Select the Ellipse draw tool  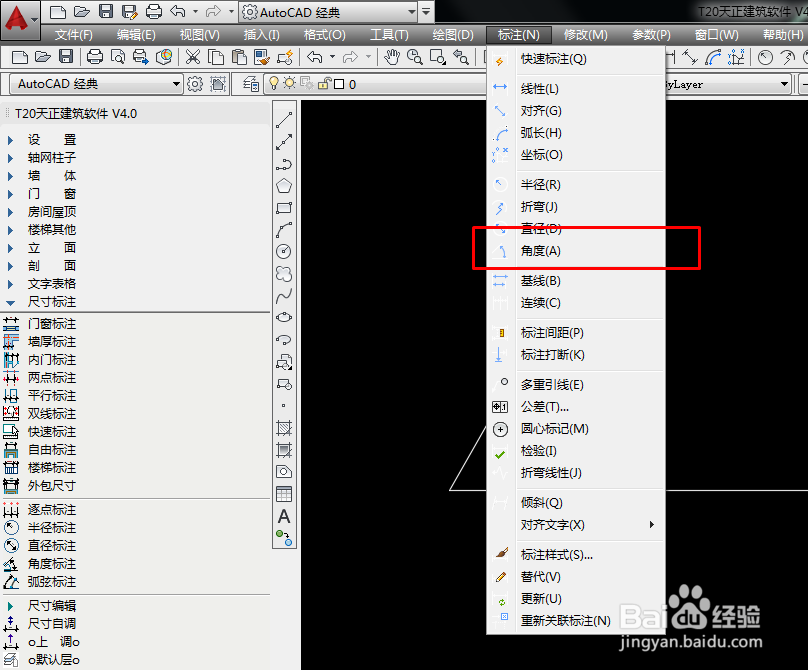click(284, 317)
